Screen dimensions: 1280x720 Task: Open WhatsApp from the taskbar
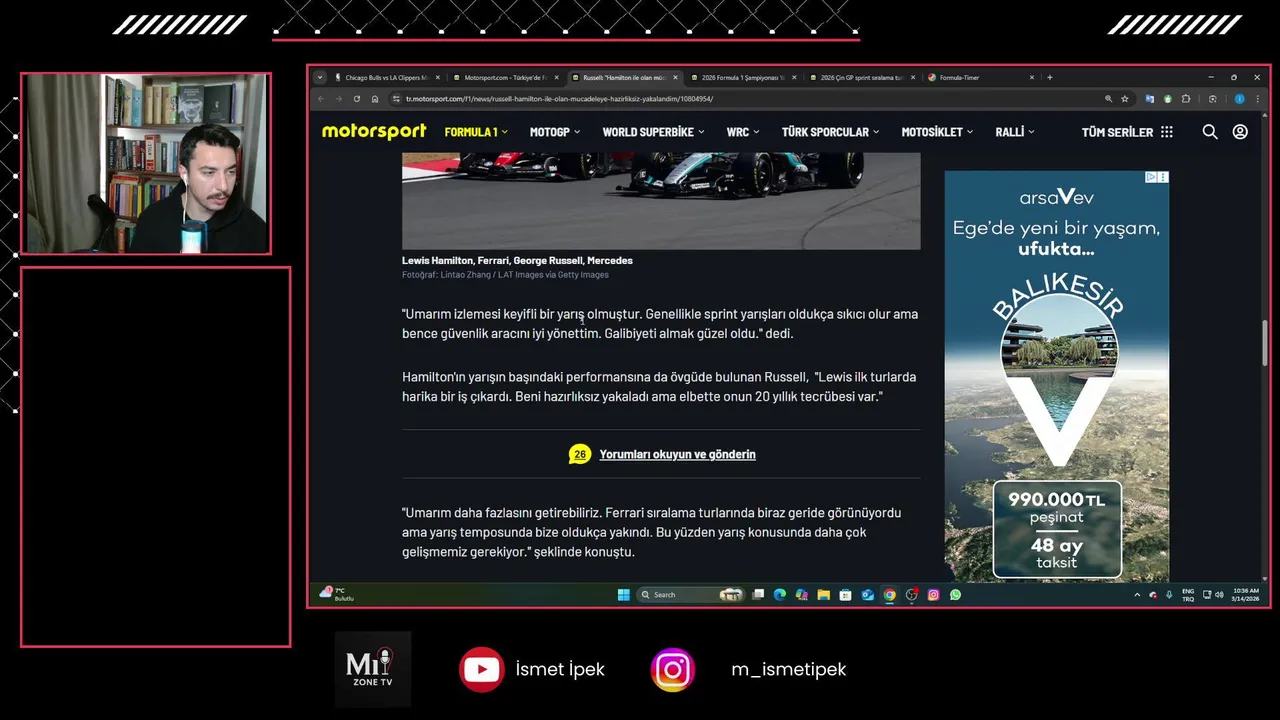point(955,594)
